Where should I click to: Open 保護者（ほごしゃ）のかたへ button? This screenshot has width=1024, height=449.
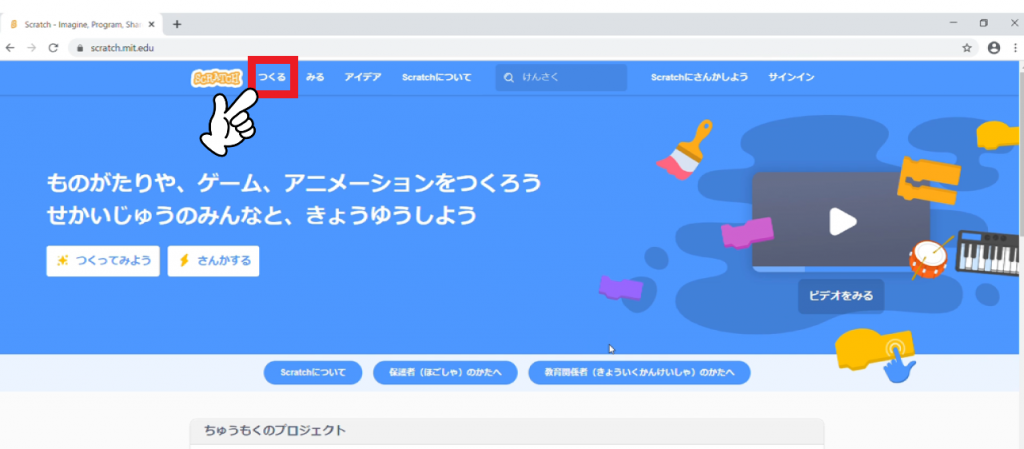click(445, 373)
